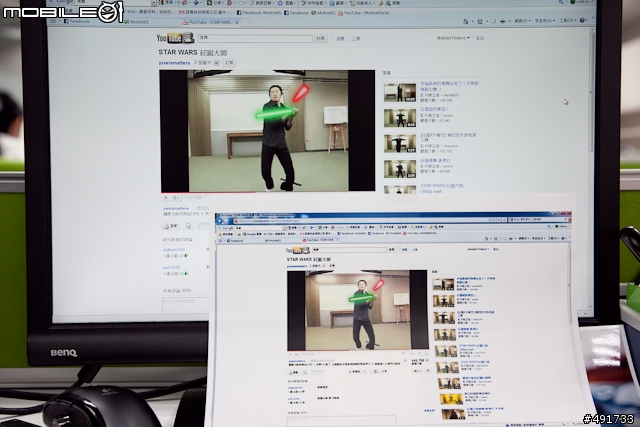This screenshot has height=427, width=640.
Task: Click the Upload link in YouTube header
Action: pyautogui.click(x=356, y=38)
